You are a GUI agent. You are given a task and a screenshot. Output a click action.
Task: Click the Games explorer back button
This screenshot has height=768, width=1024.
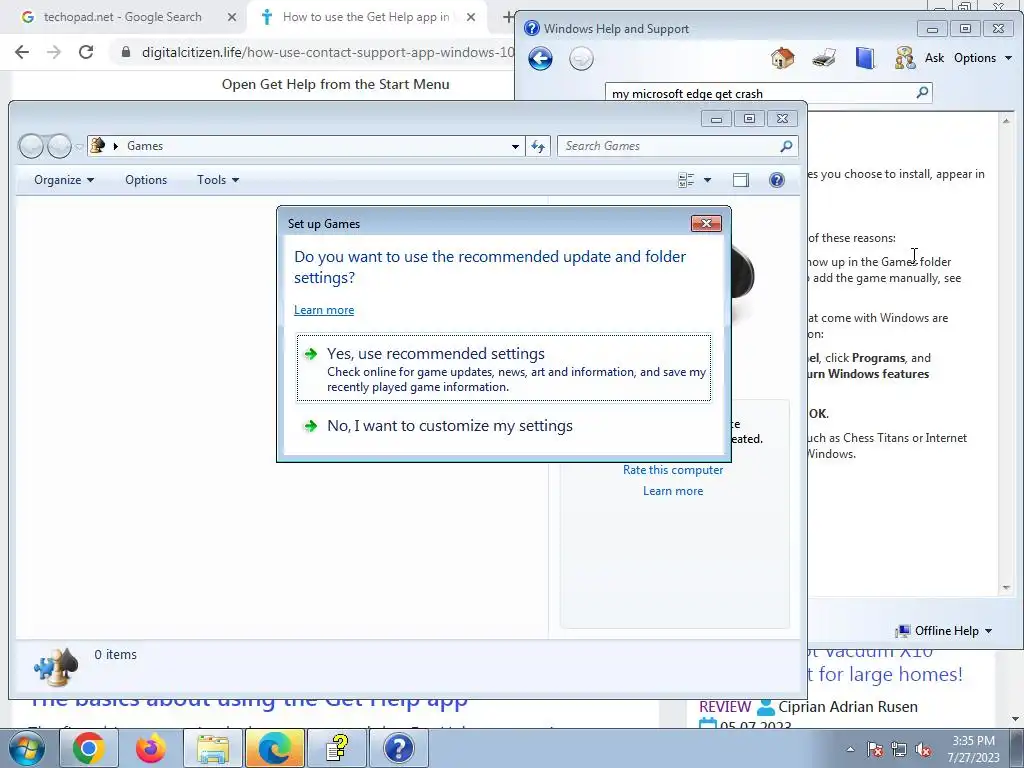pos(31,146)
